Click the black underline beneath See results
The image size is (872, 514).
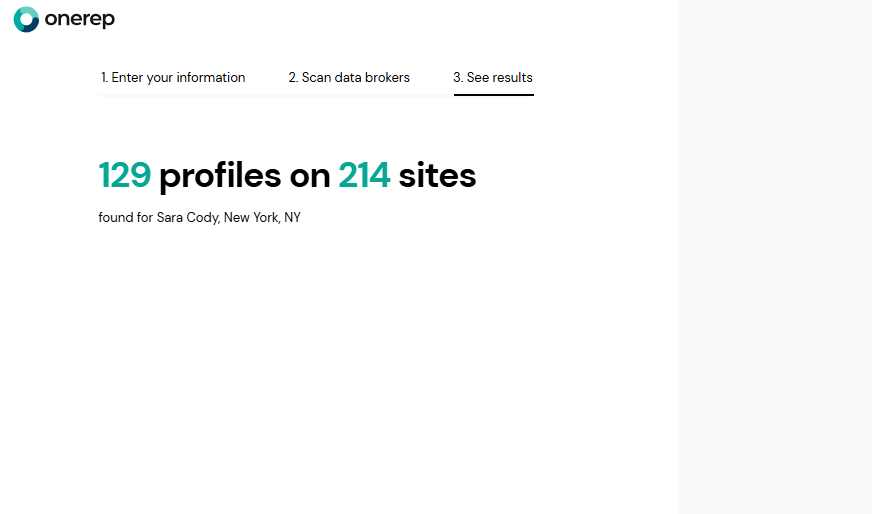[x=493, y=95]
